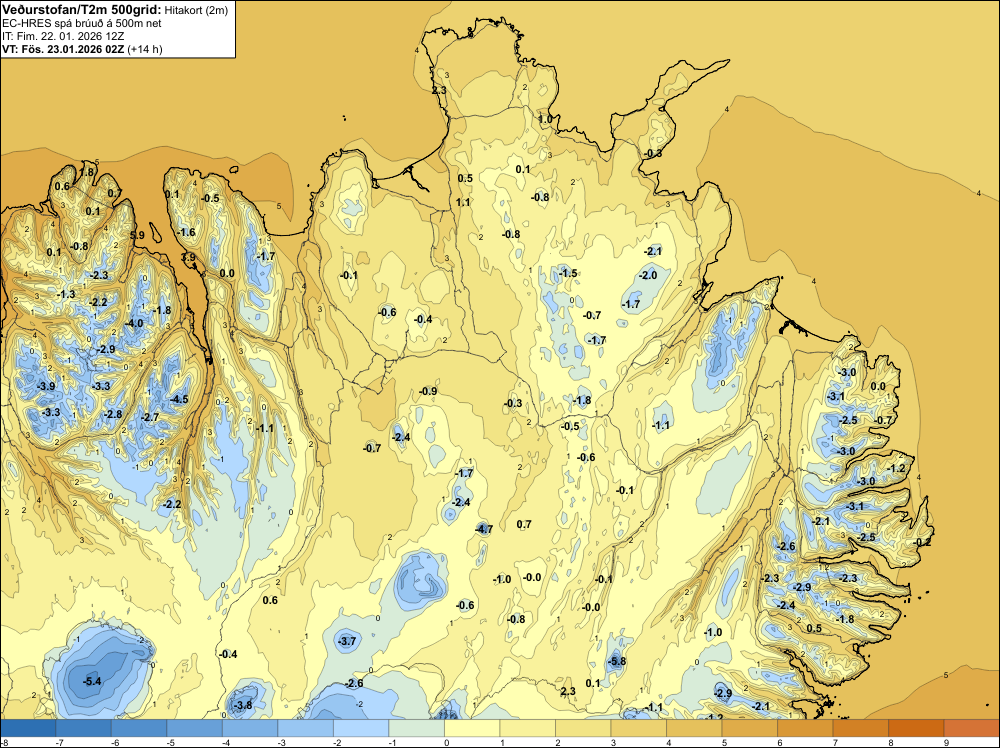Click legend color between -1 and 0
This screenshot has height=748, width=1000.
pyautogui.click(x=416, y=728)
